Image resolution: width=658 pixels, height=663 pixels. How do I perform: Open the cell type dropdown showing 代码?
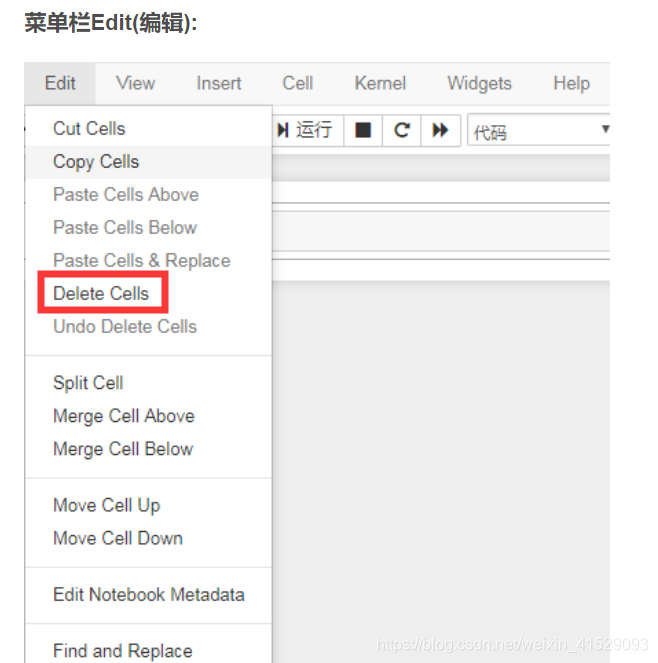pyautogui.click(x=539, y=130)
